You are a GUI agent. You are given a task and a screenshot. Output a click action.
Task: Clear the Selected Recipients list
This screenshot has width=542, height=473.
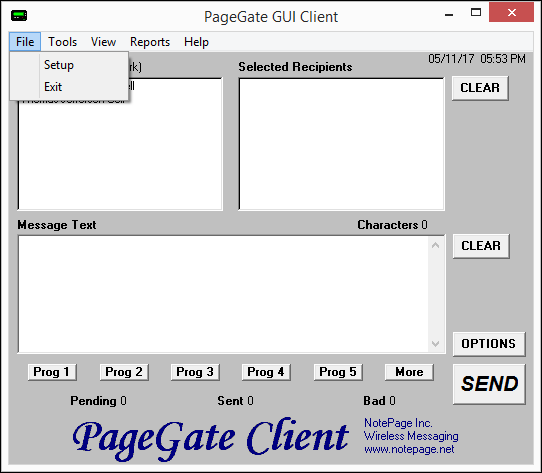pos(480,88)
